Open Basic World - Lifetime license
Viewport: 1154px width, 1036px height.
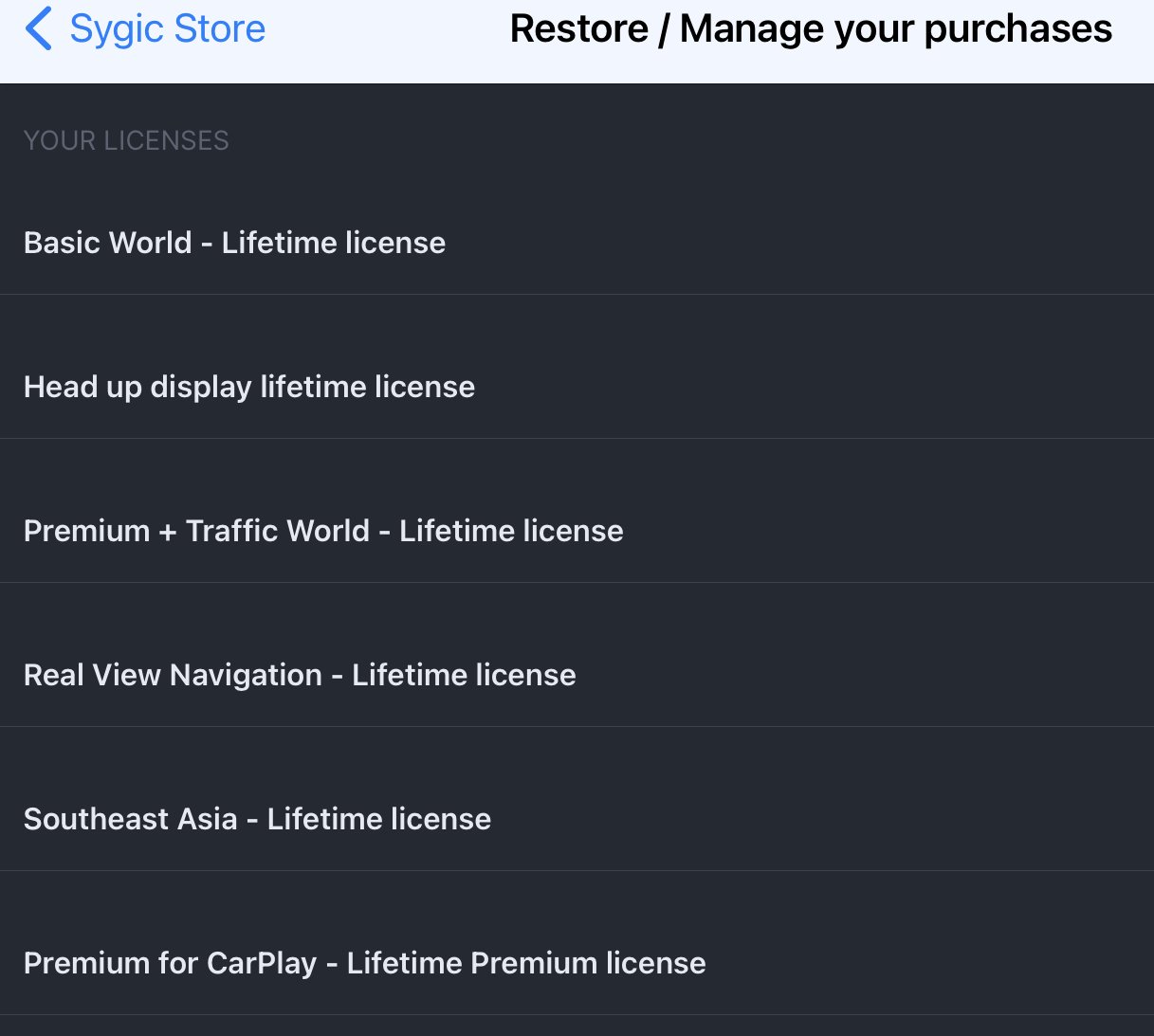(577, 243)
